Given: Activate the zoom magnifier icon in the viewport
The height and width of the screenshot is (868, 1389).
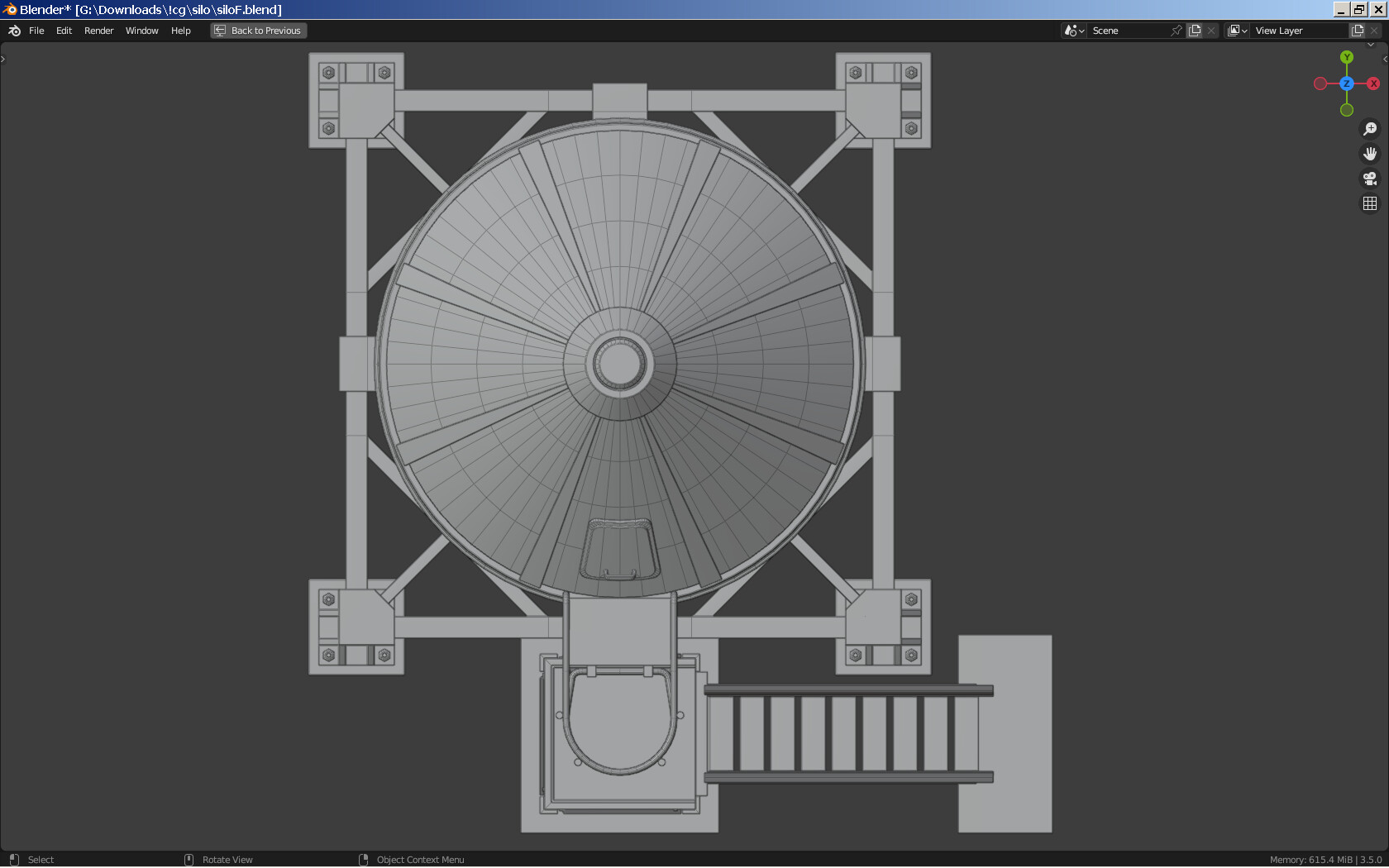Looking at the screenshot, I should point(1370,128).
